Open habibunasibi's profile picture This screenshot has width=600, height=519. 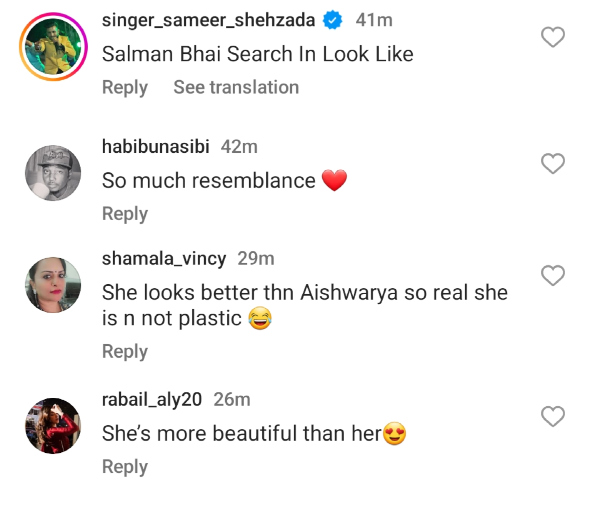(x=53, y=172)
